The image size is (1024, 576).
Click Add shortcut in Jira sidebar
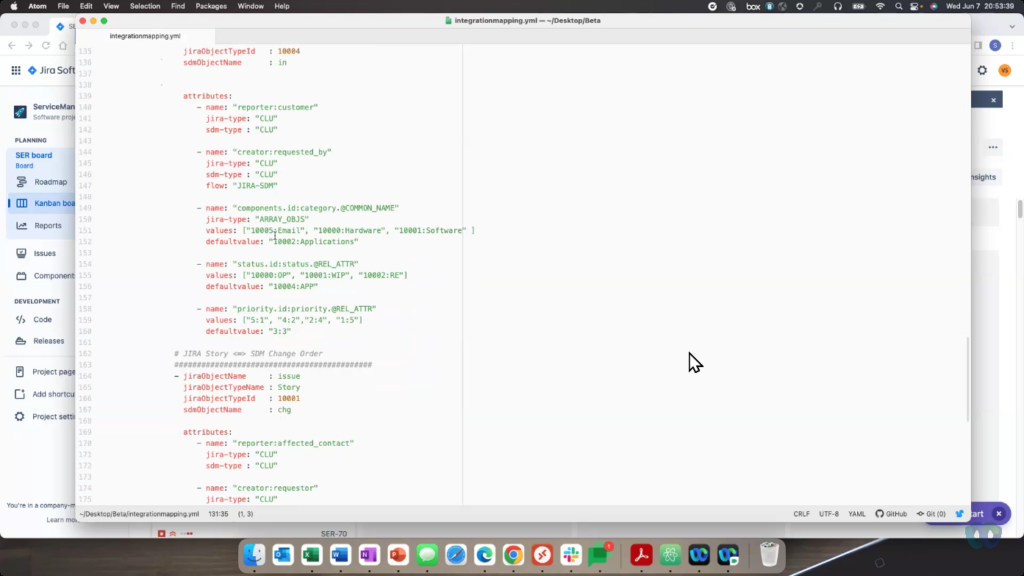[53, 394]
